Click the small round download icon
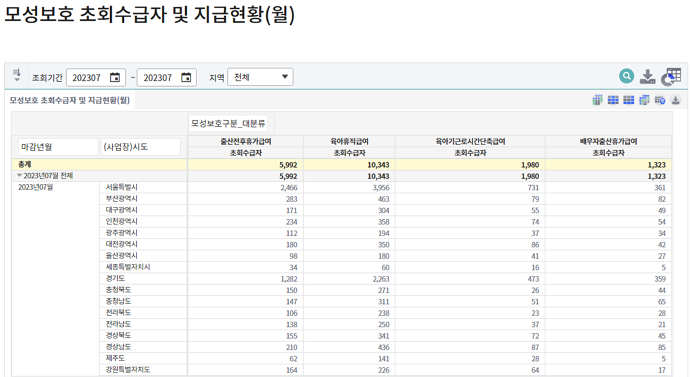 [675, 100]
